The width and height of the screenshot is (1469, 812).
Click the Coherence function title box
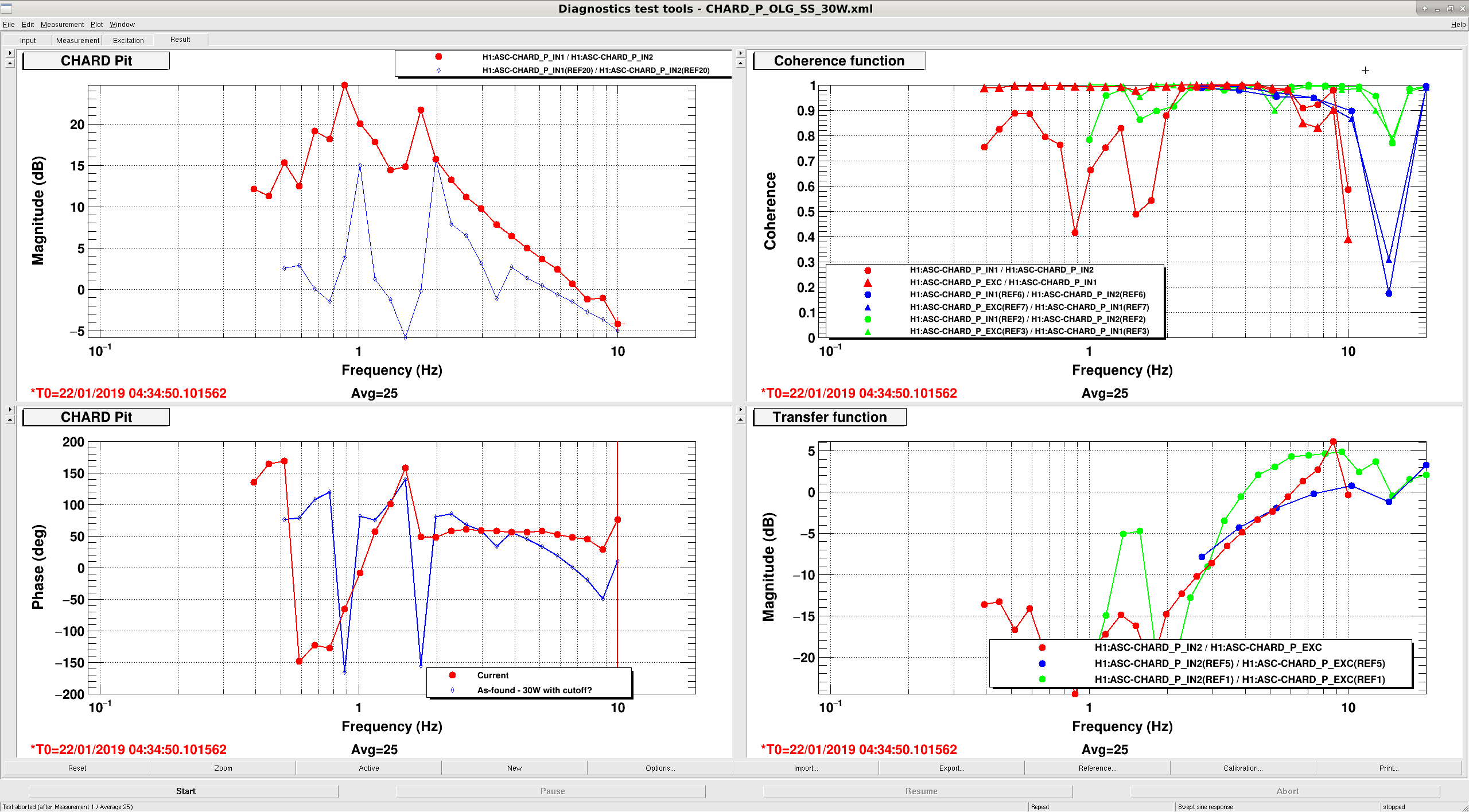839,61
